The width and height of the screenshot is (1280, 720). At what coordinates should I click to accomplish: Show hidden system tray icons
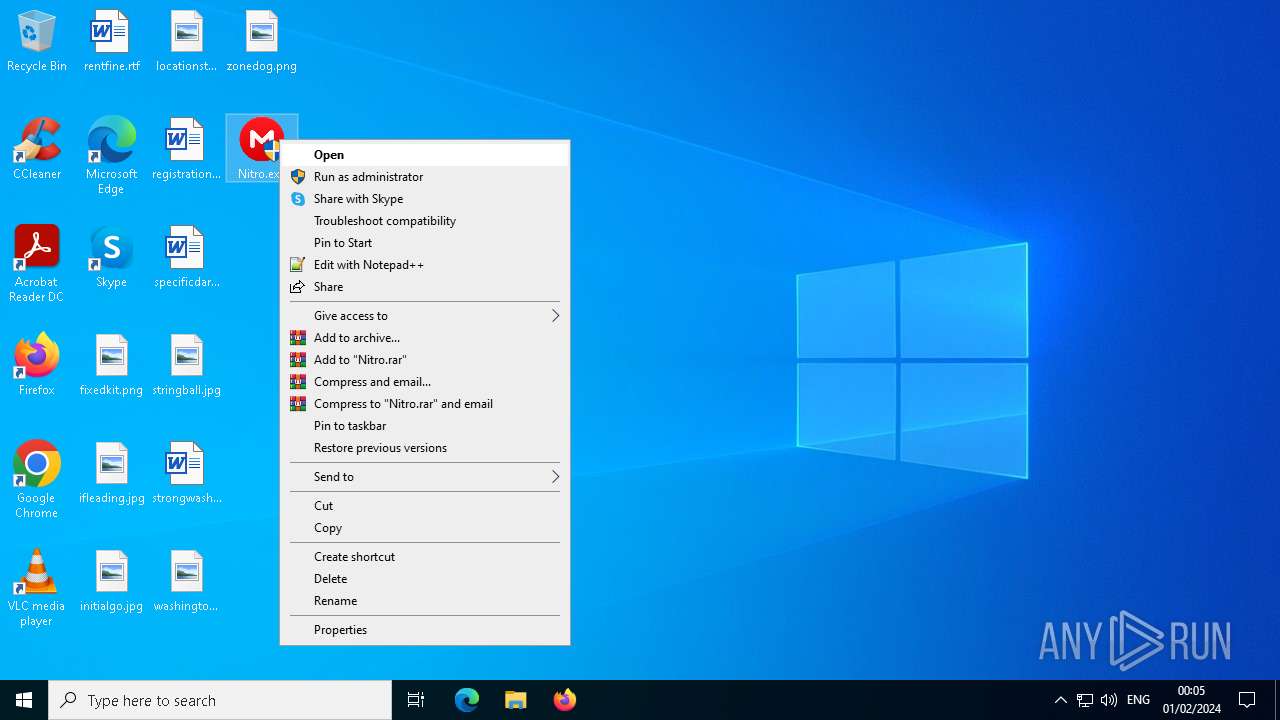[x=1061, y=700]
